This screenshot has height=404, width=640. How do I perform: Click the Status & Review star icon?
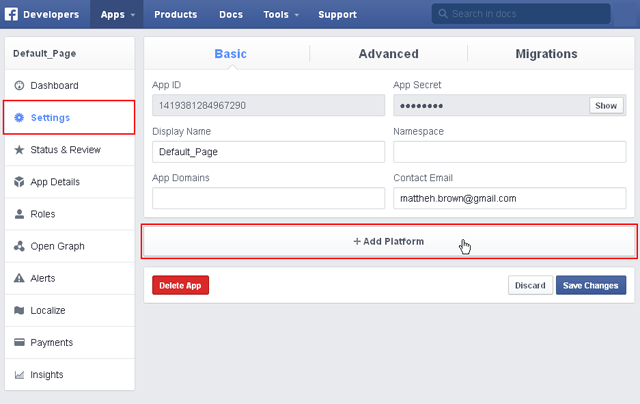click(19, 150)
